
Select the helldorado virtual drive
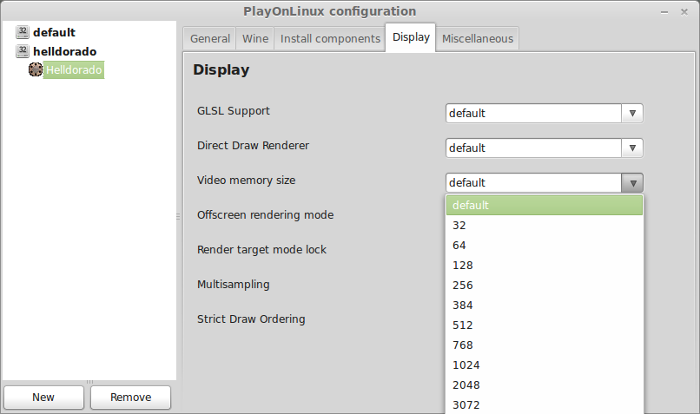click(65, 51)
